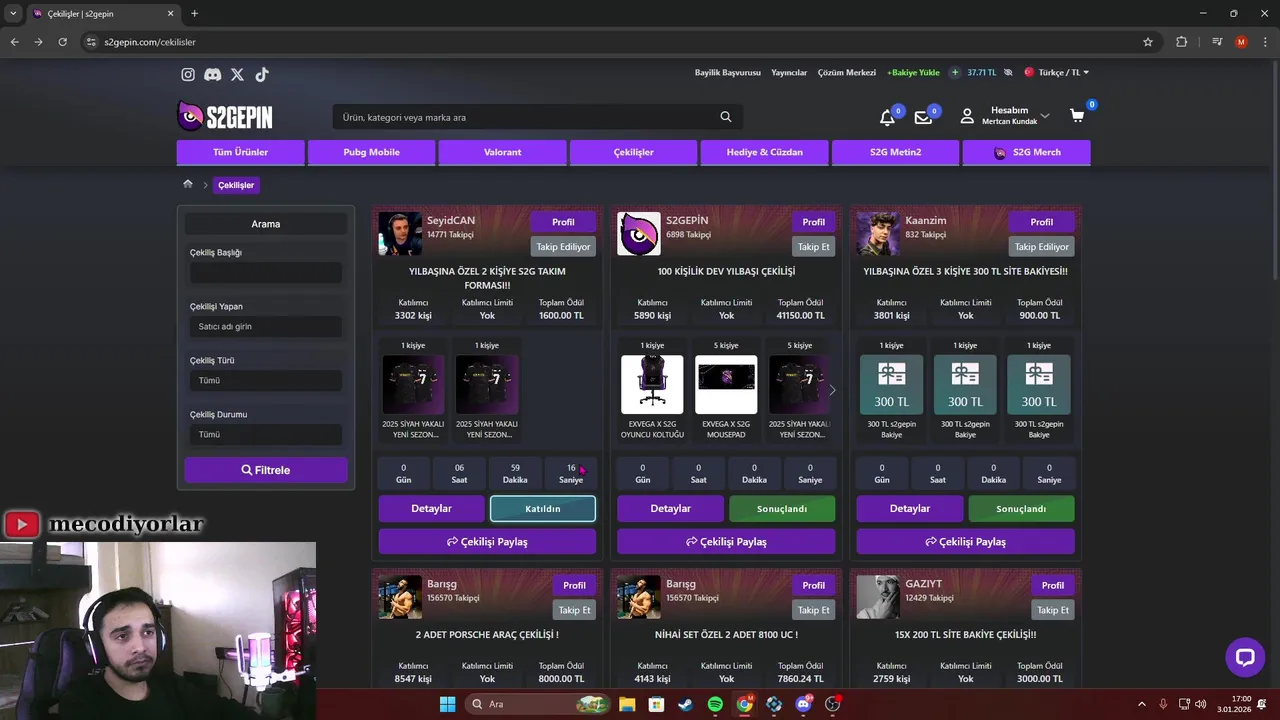Open the Pubg Mobile category
The height and width of the screenshot is (720, 1280).
(371, 152)
